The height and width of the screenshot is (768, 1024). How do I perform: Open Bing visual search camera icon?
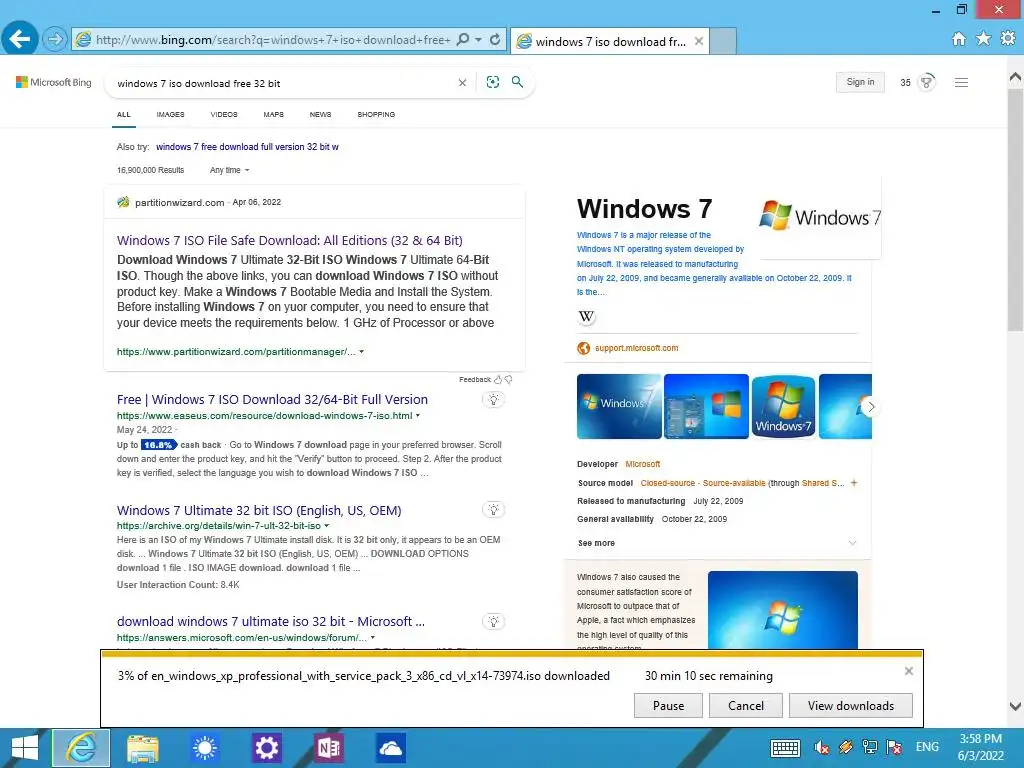493,82
